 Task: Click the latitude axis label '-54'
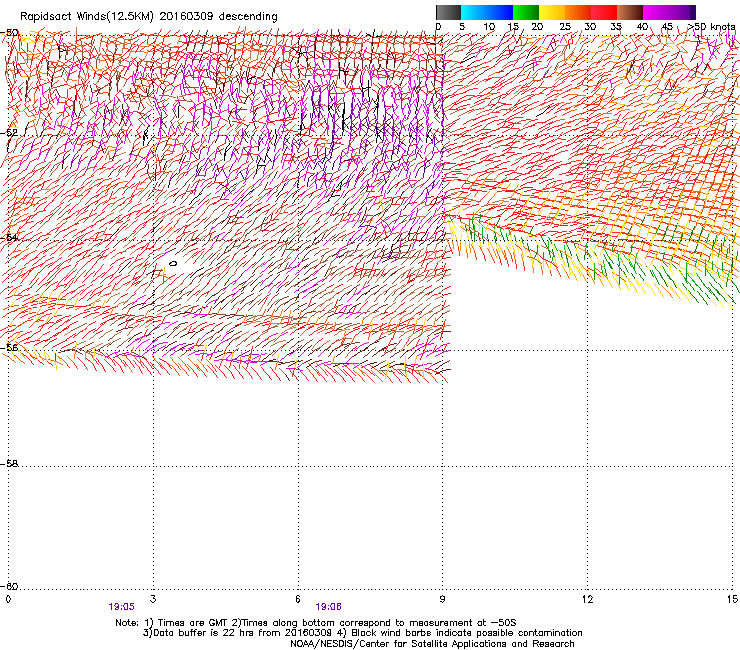pyautogui.click(x=11, y=237)
